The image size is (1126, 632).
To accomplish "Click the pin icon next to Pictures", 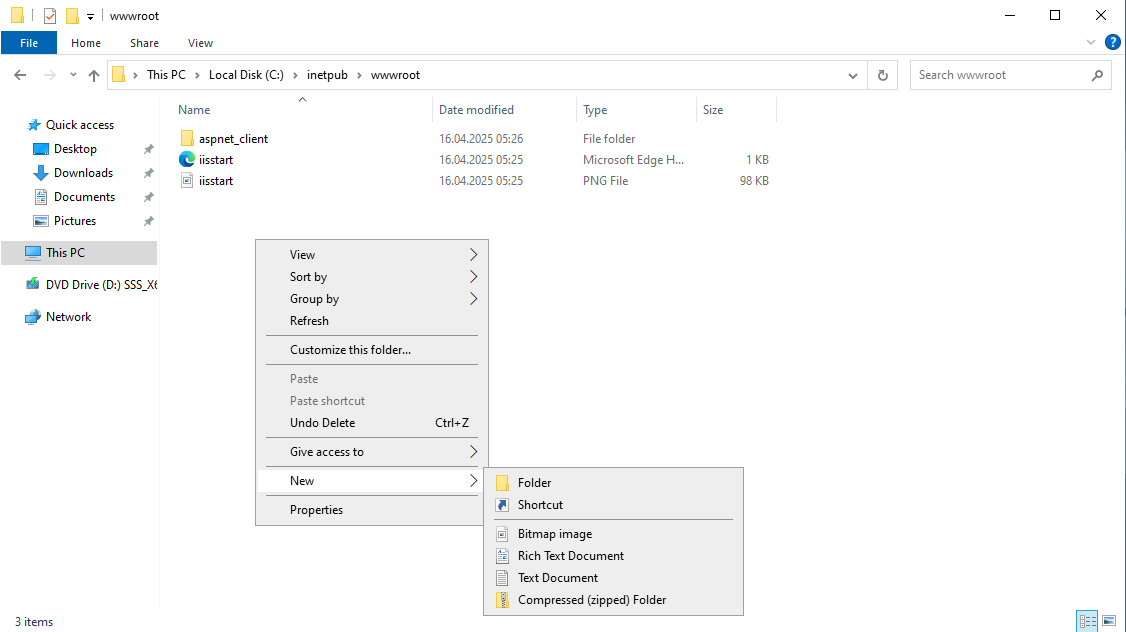I will coord(148,221).
